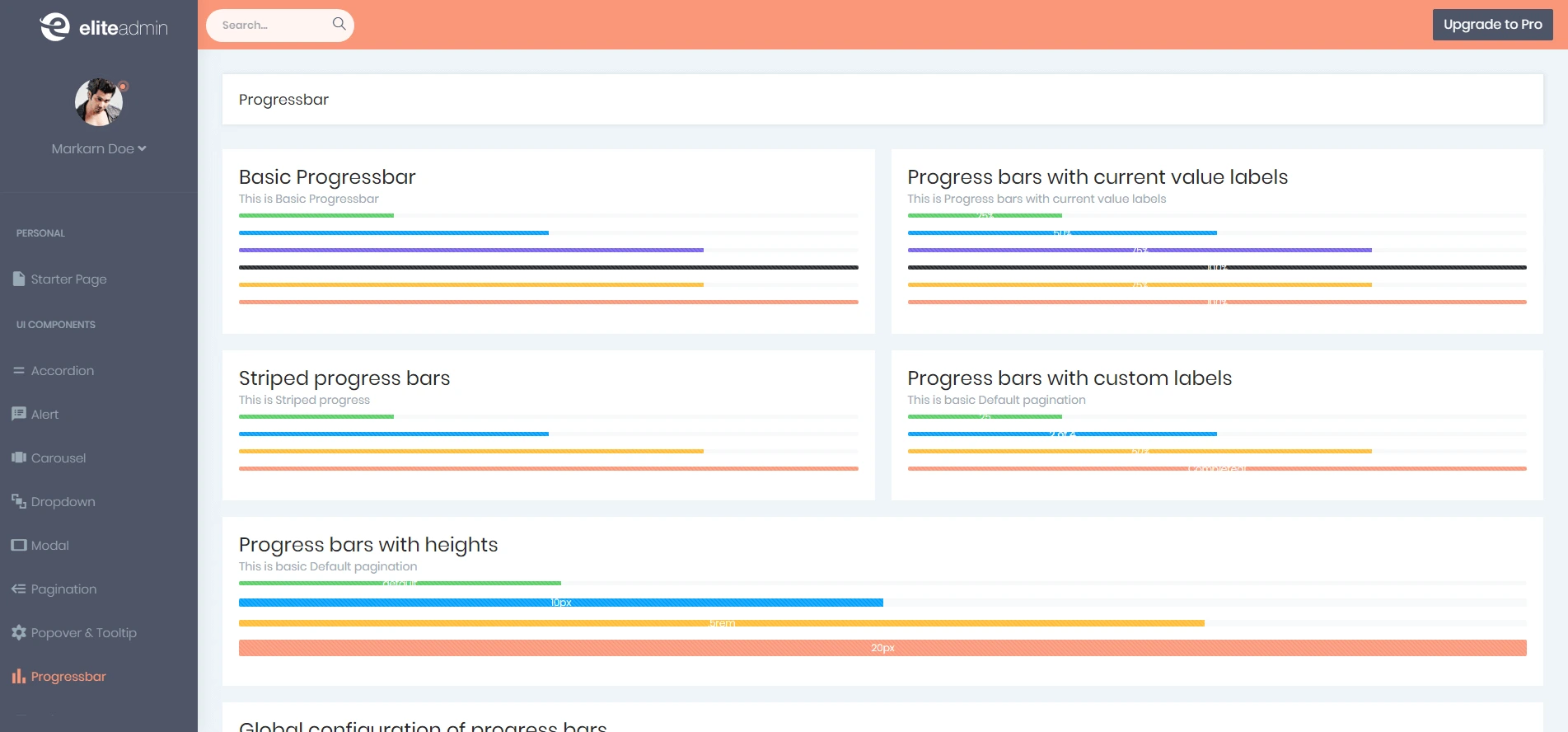
Task: Open Popover & Tooltip page
Action: point(84,632)
